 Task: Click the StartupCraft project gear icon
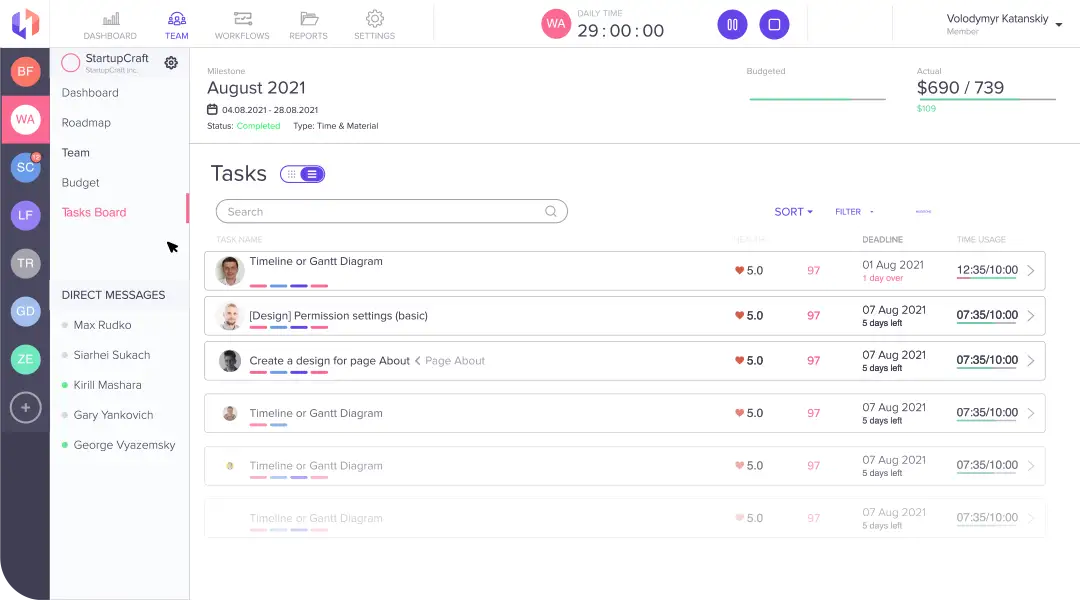[171, 63]
